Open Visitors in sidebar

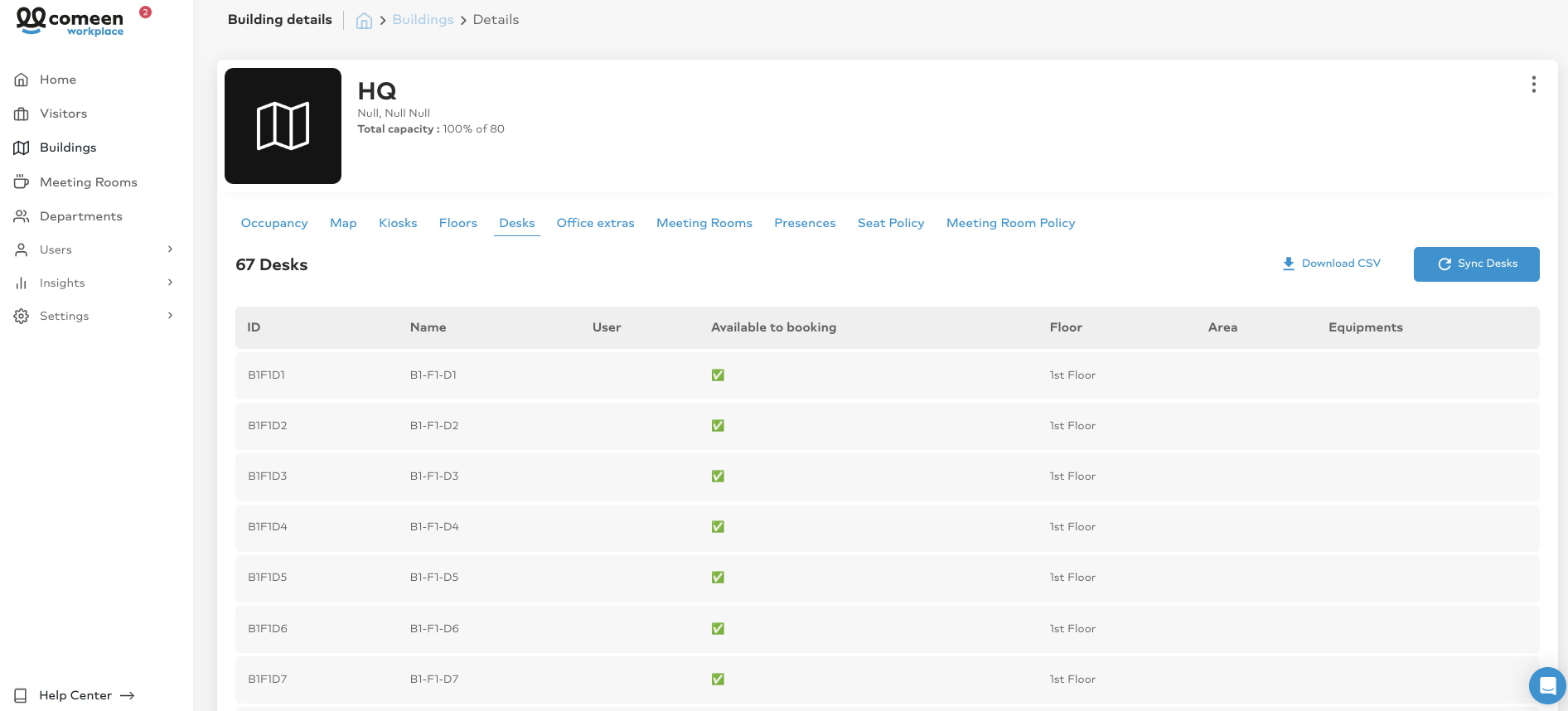coord(63,114)
